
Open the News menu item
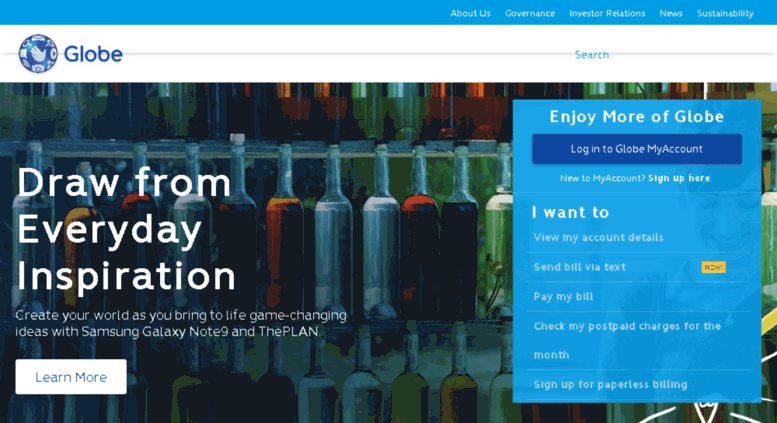tap(671, 13)
